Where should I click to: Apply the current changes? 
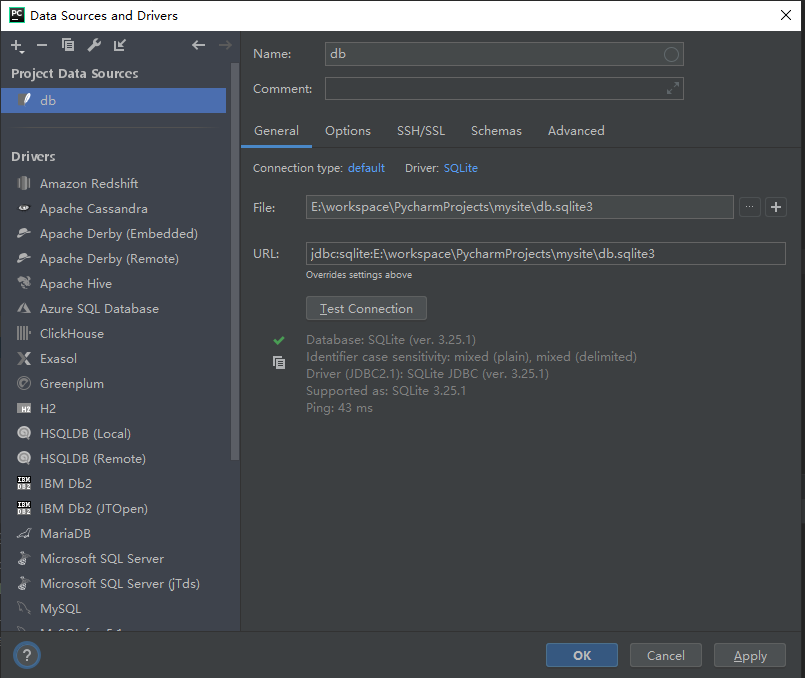tap(749, 655)
